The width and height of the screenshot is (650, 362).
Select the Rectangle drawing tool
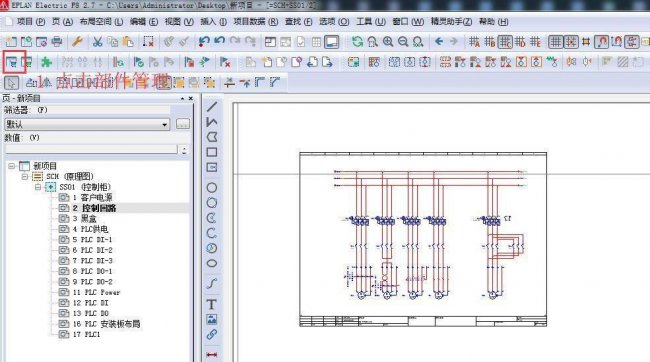point(212,152)
